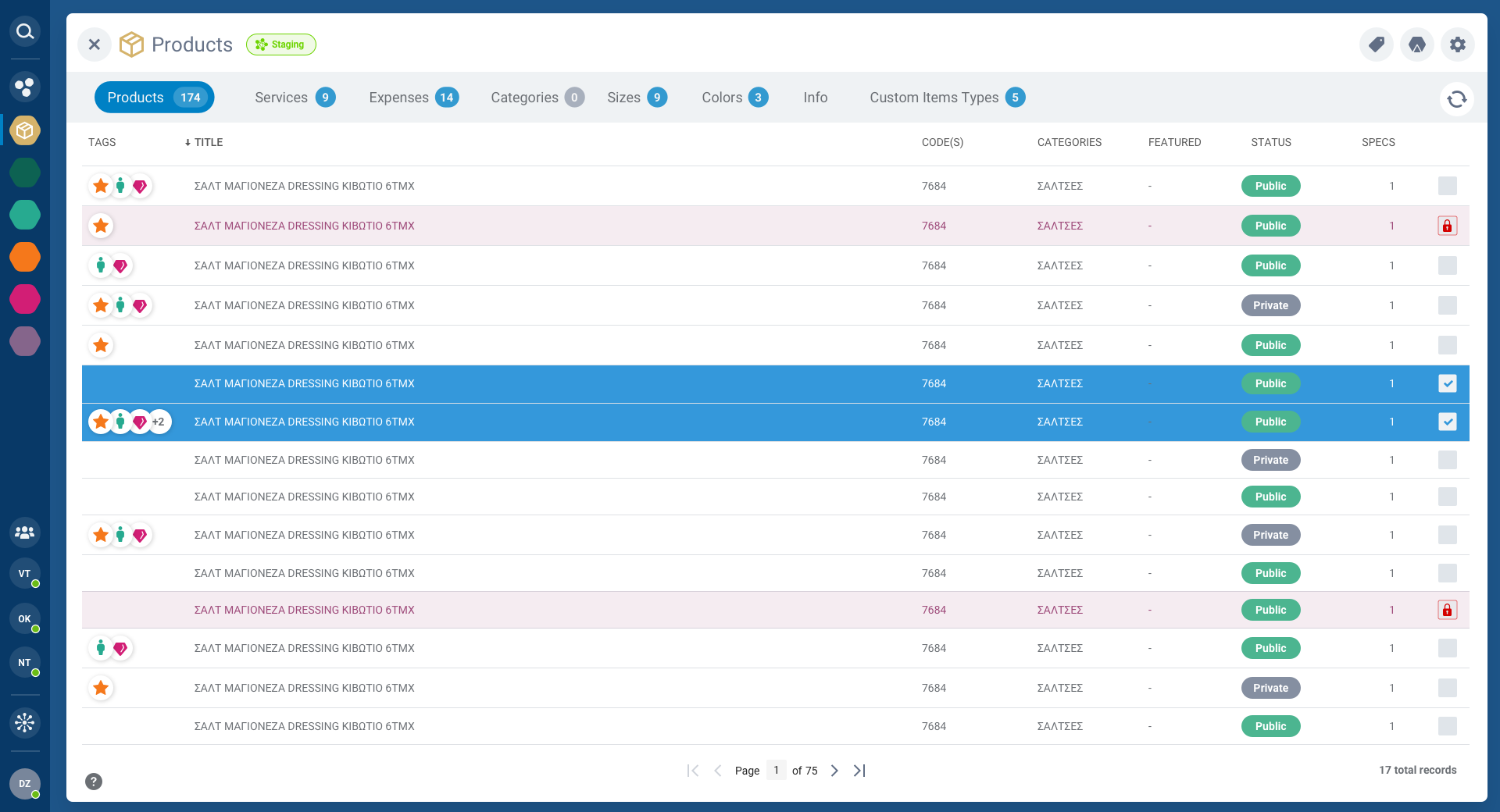The image size is (1500, 812).
Task: Select the active Products hexagon in the sidebar
Action: [24, 130]
